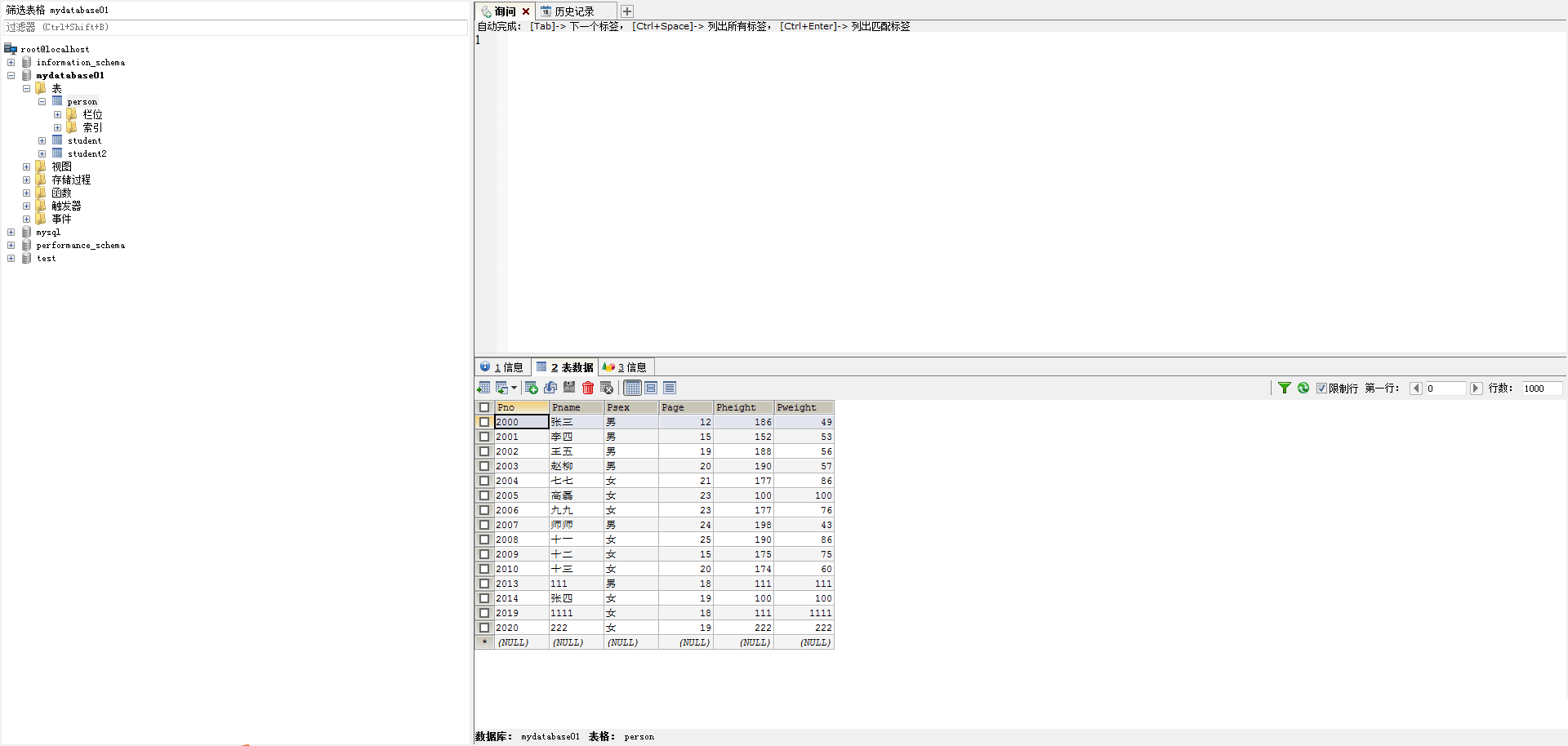Click inside the SQL query editor area
Viewport: 1568px width, 746px height.
[1036, 193]
